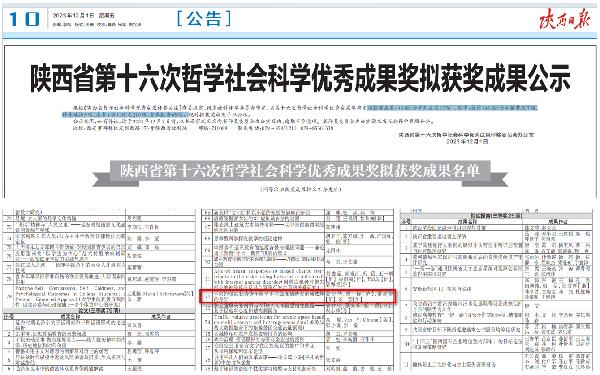
Task: Click the address and phone contact line
Action: (x=203, y=128)
